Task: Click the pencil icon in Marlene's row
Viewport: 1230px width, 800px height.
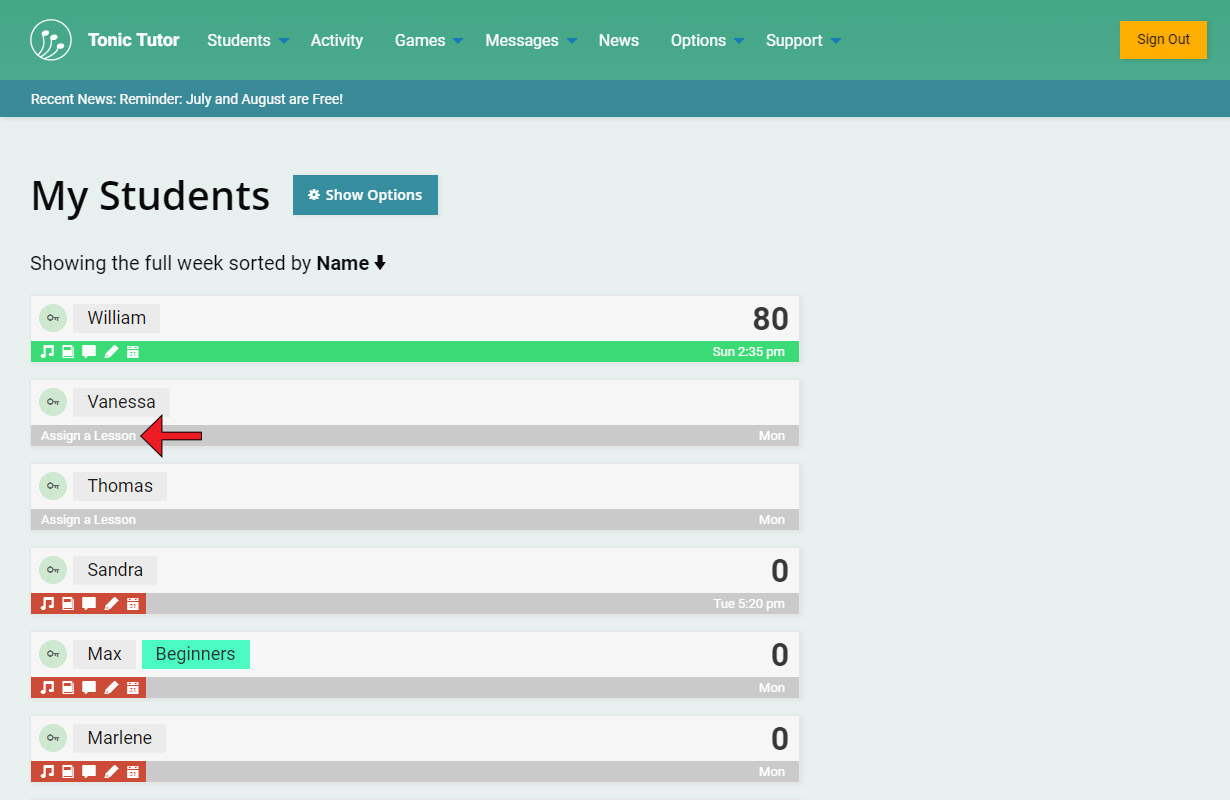Action: pos(111,772)
